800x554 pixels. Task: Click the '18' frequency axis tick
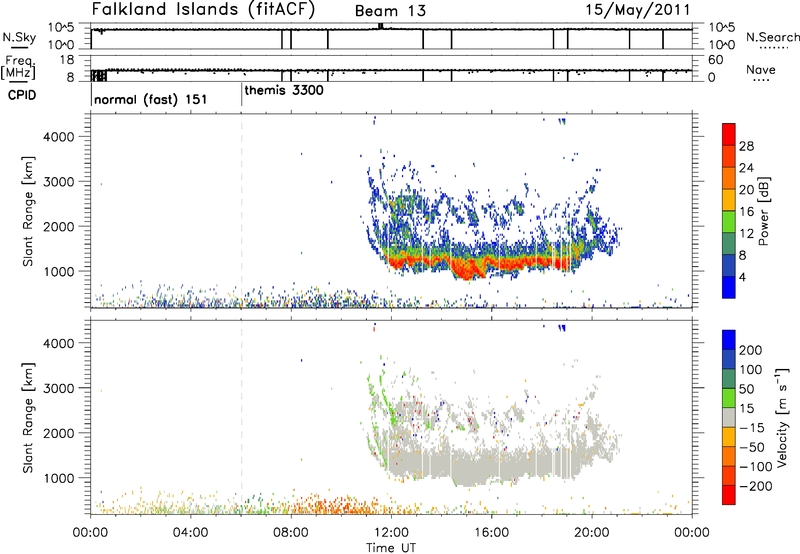click(67, 60)
